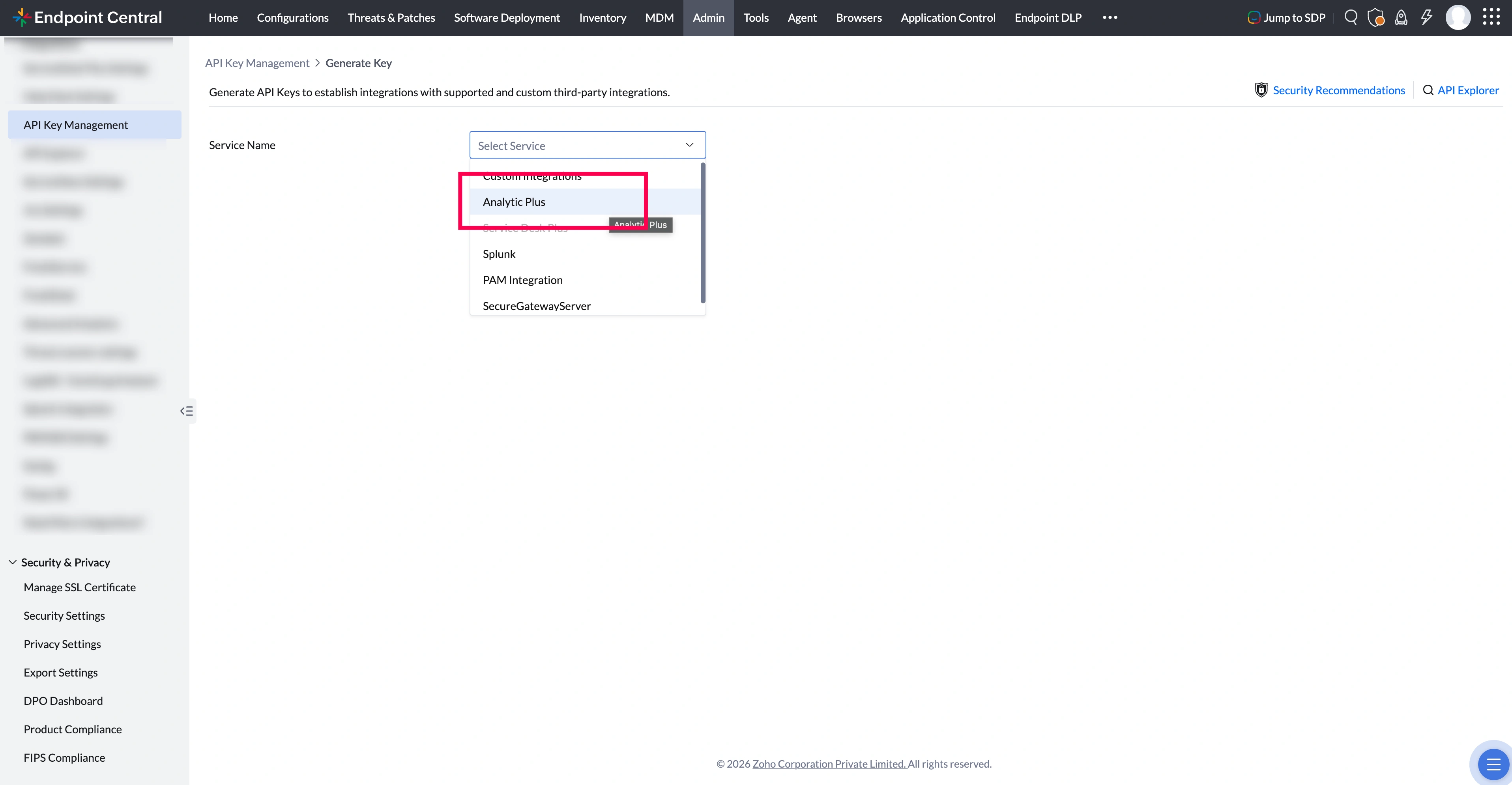1512x785 pixels.
Task: Open the Agent tab
Action: pos(802,18)
